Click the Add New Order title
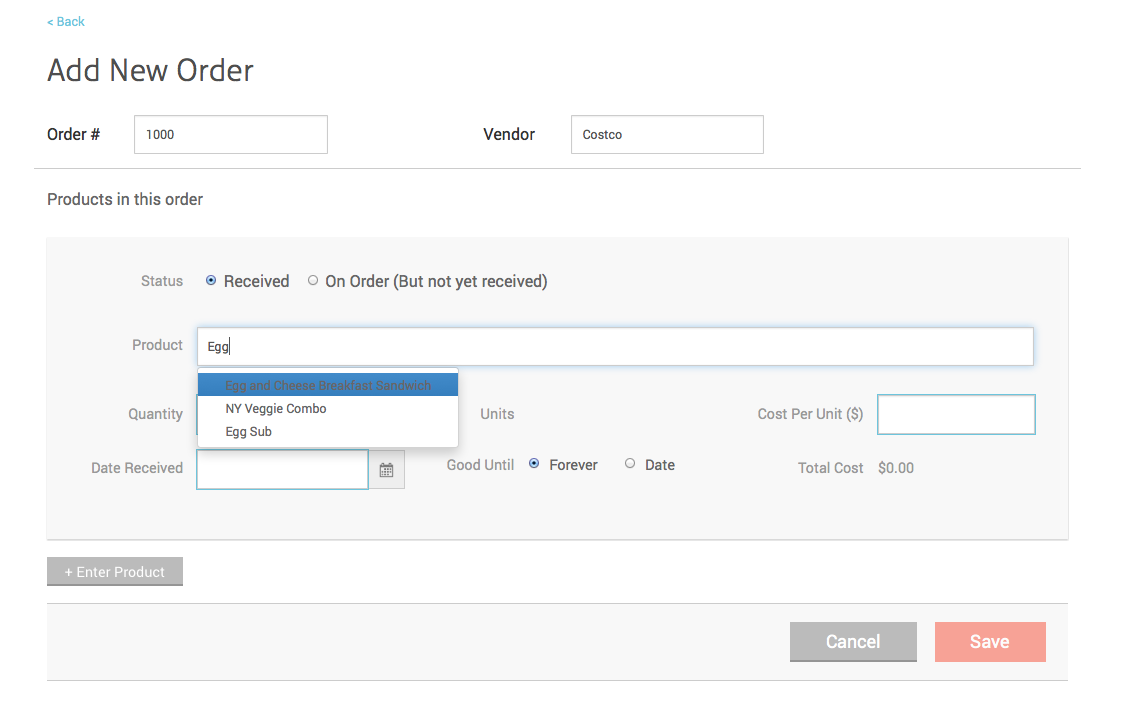1133x709 pixels. (150, 70)
